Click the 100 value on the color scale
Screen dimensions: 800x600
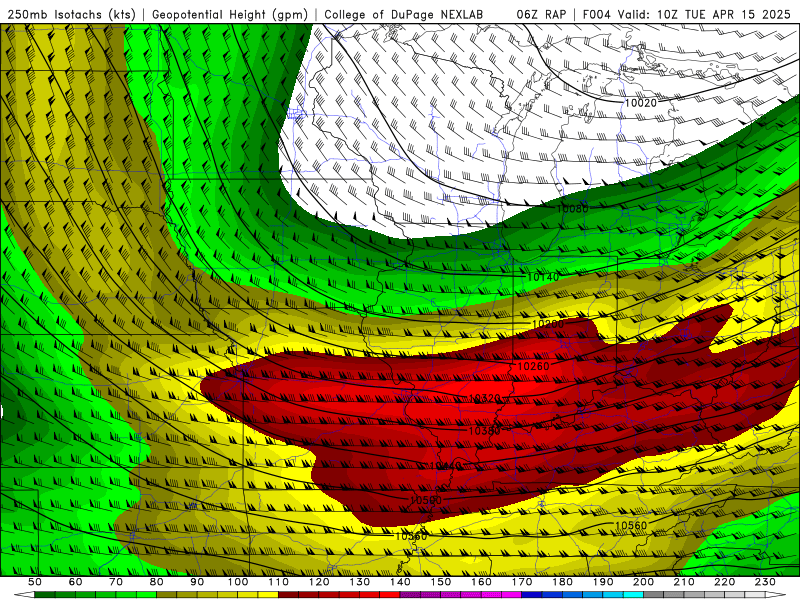click(x=238, y=582)
